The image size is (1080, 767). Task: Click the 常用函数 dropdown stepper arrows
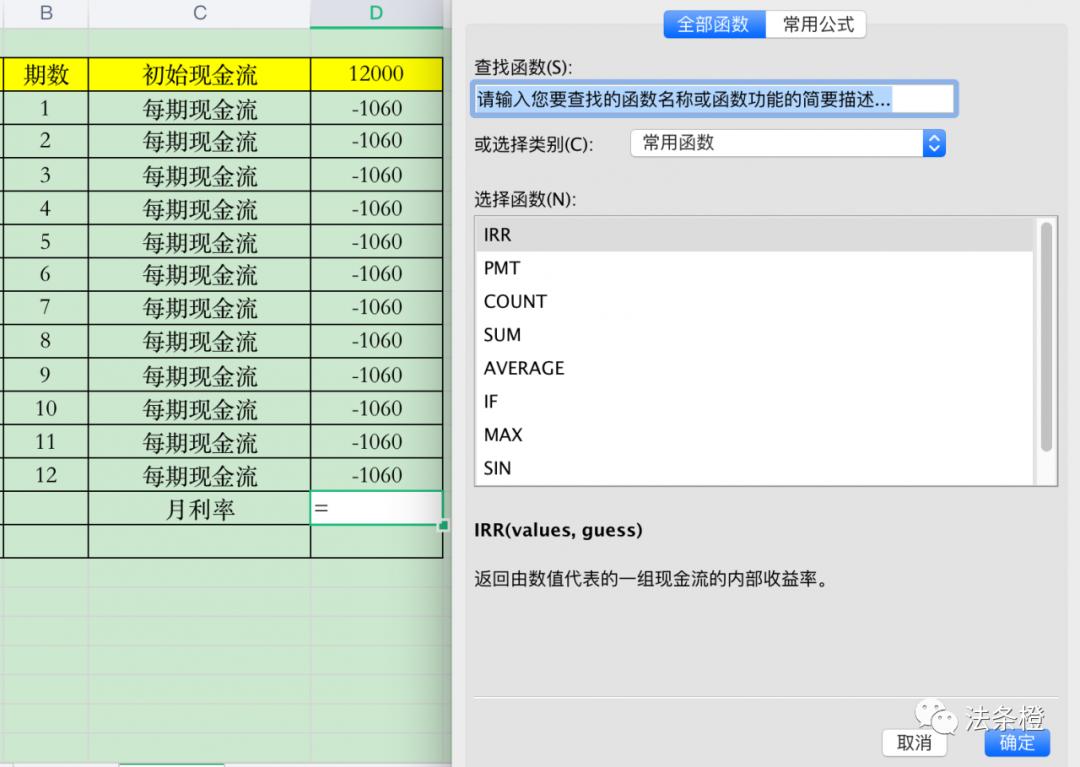934,143
